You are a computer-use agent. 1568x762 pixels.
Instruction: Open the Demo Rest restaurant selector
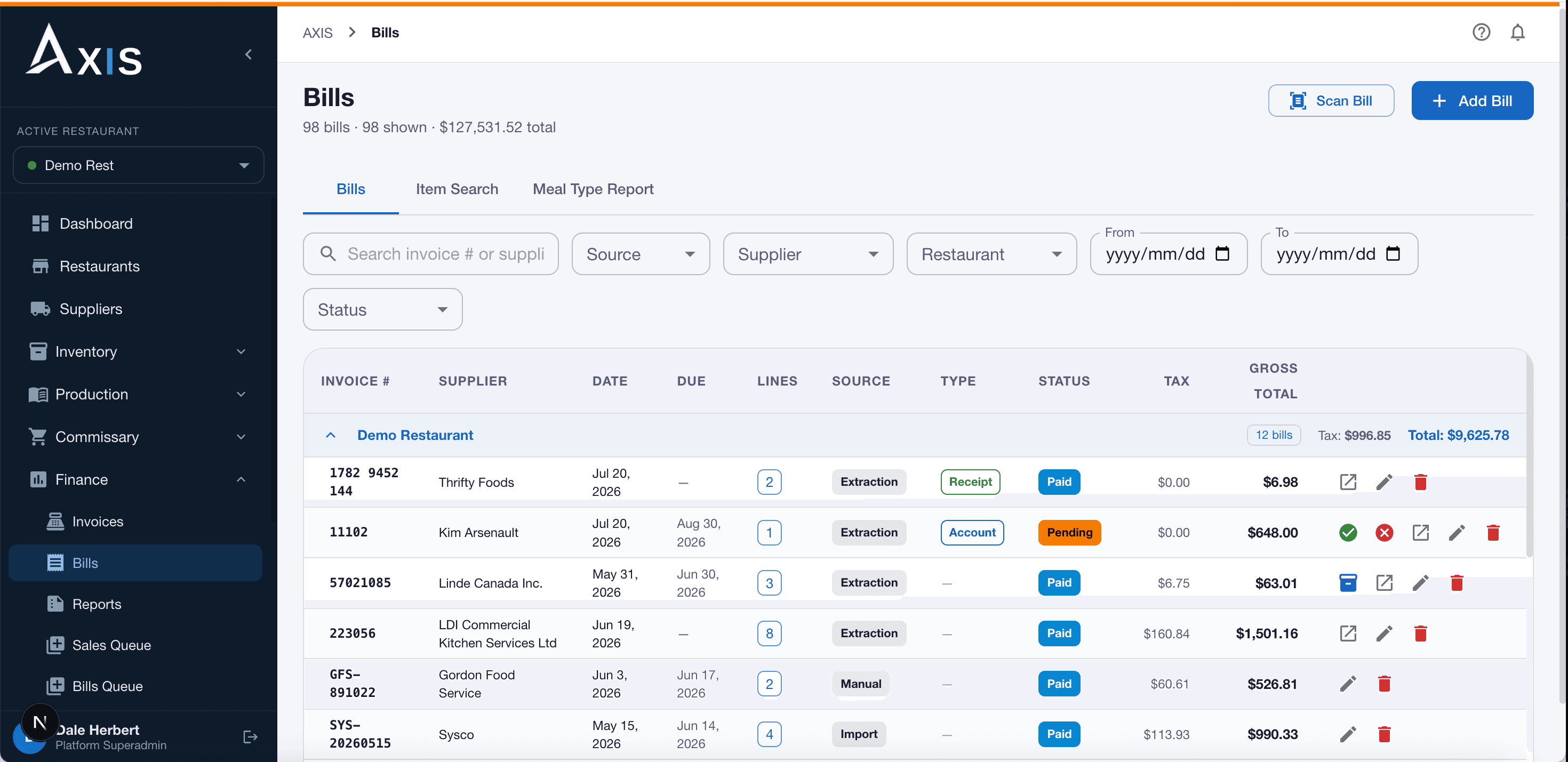click(x=138, y=165)
